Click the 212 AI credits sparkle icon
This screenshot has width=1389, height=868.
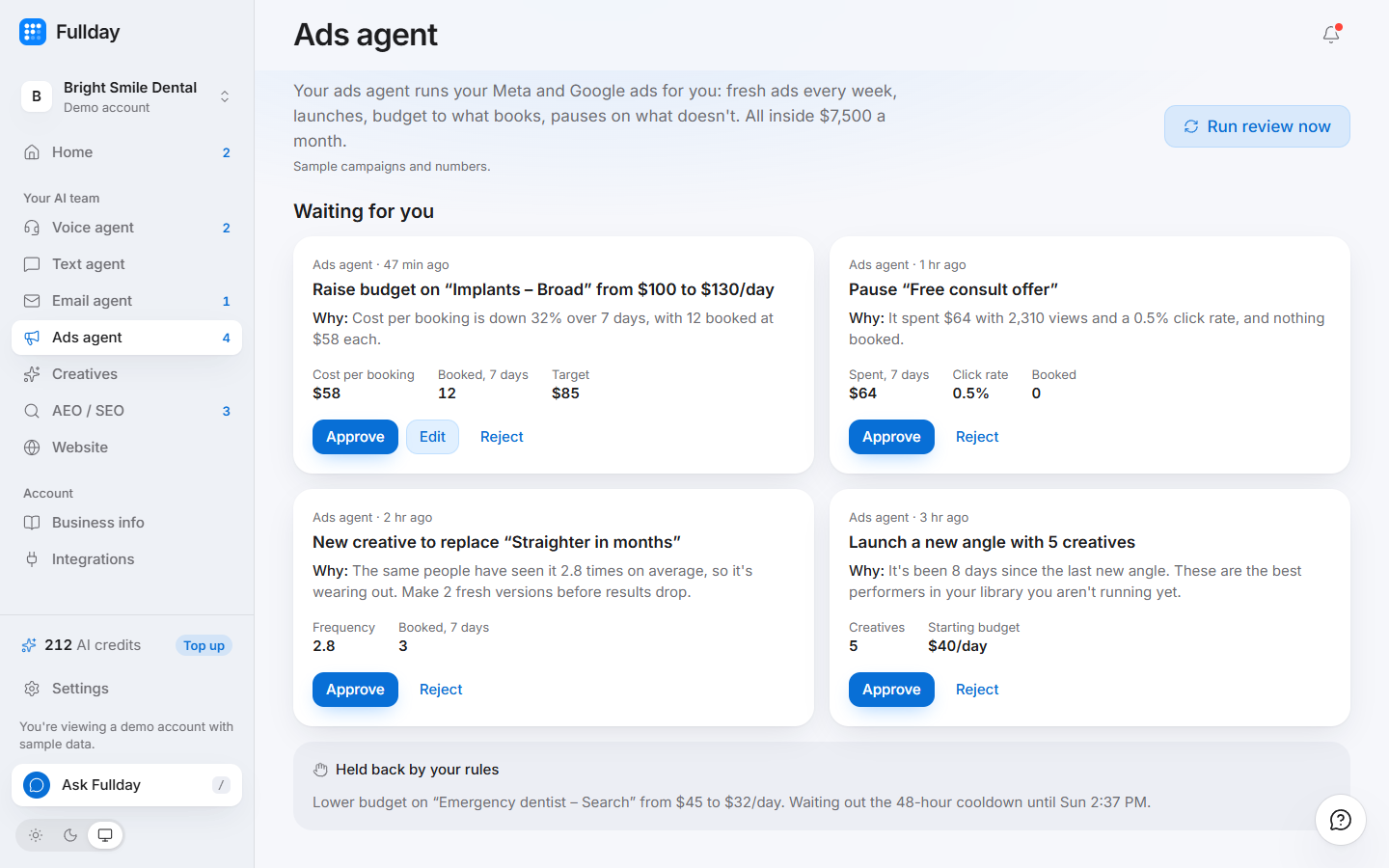[x=29, y=645]
